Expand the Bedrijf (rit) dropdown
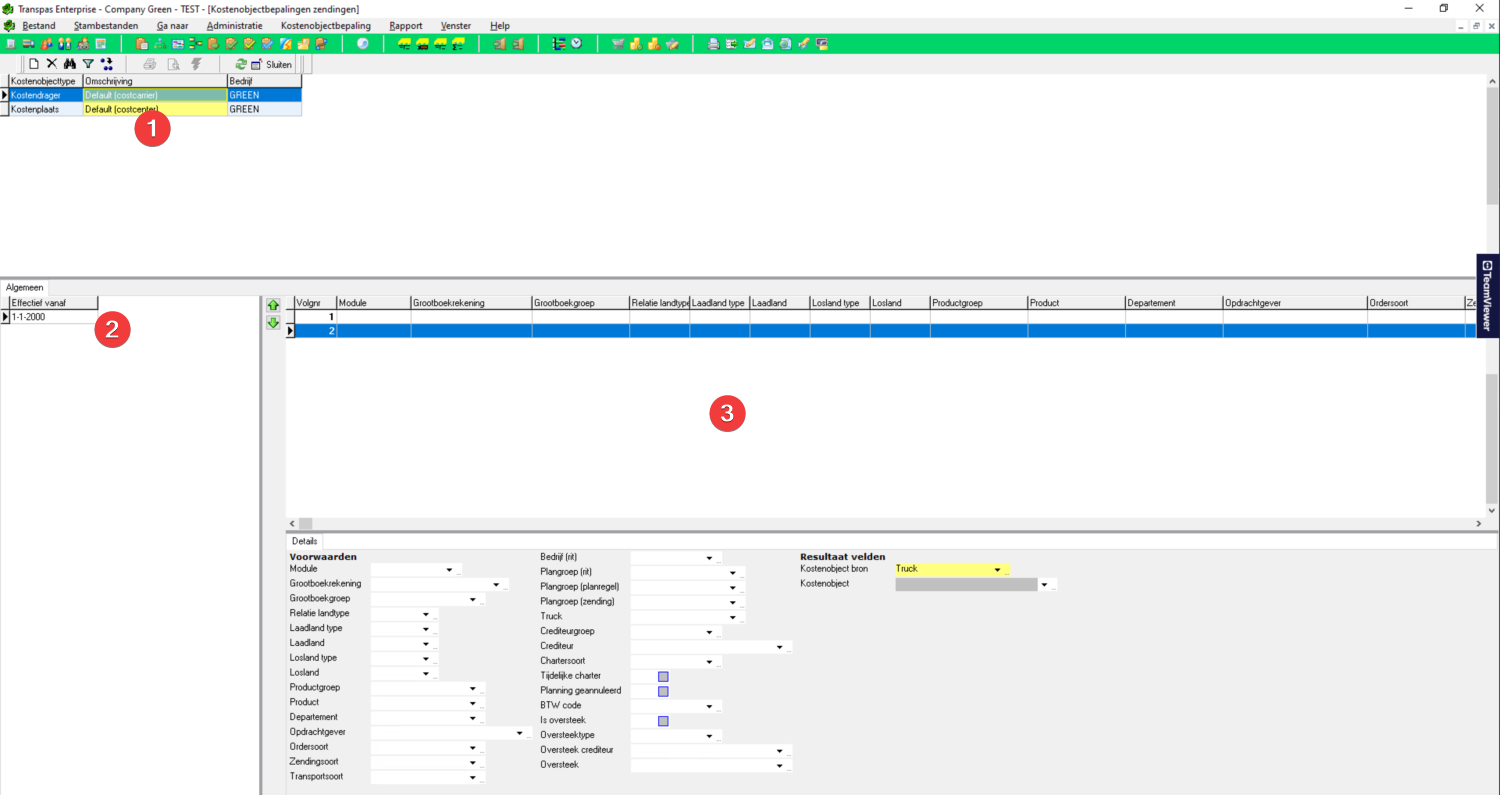Screen dimensions: 1500x795 (709, 558)
